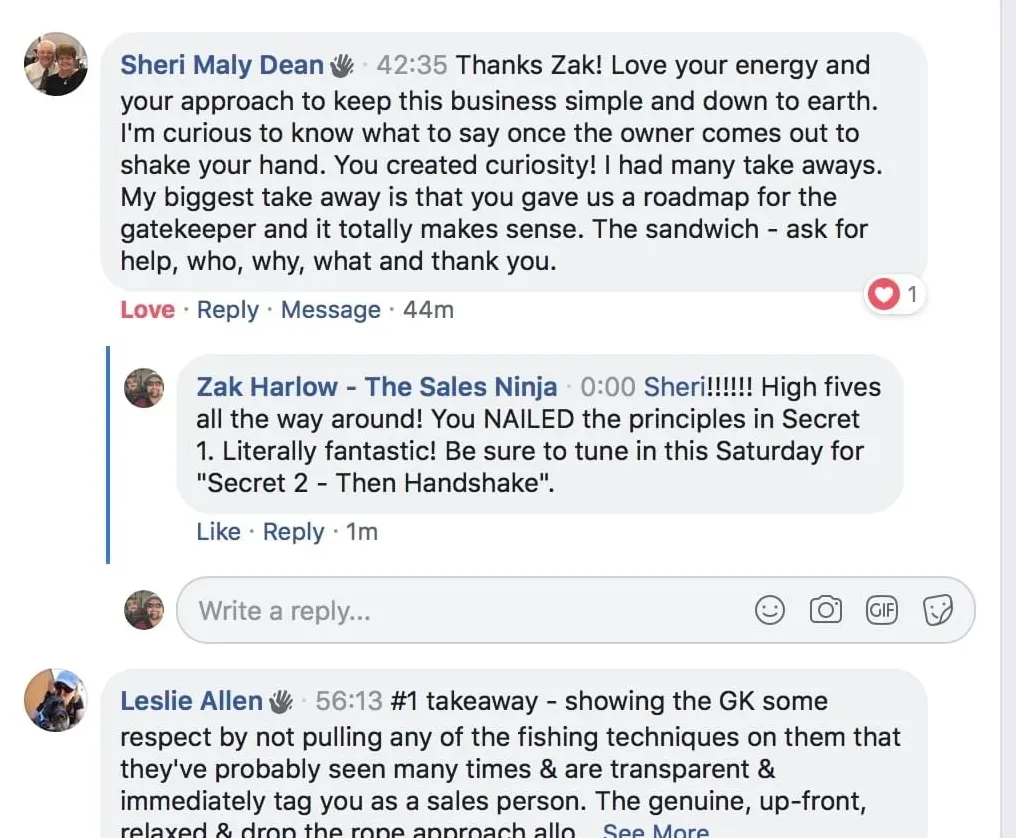Click the wave badge next to Sheri Maly Dean

342,65
